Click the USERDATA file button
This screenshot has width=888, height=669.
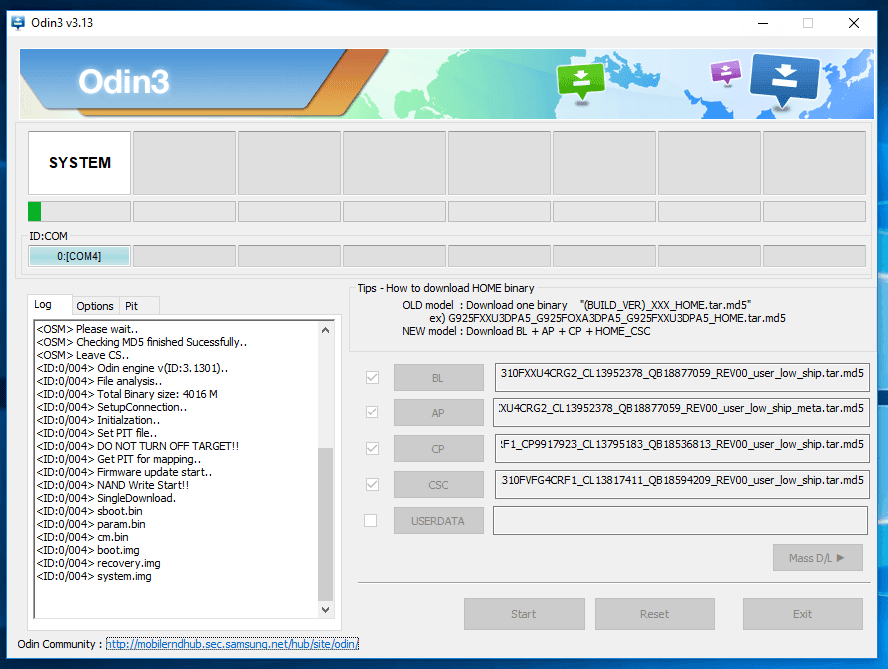438,521
